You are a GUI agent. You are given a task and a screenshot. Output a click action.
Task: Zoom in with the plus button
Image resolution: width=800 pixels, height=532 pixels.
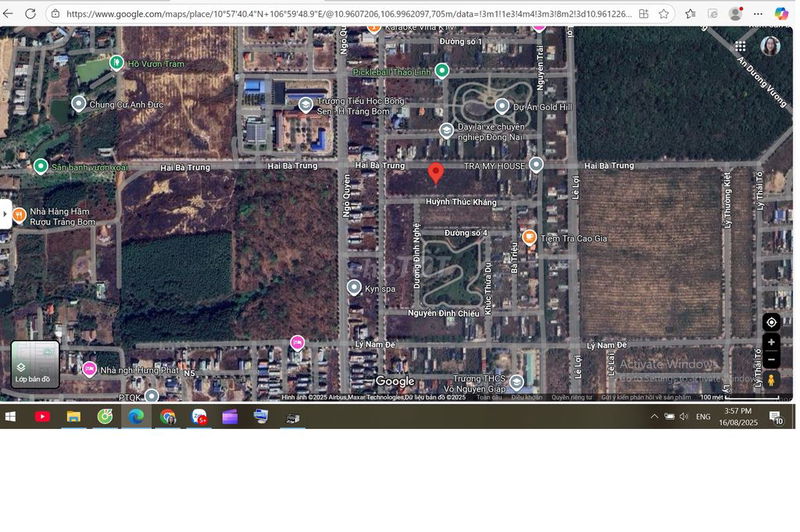coord(771,342)
